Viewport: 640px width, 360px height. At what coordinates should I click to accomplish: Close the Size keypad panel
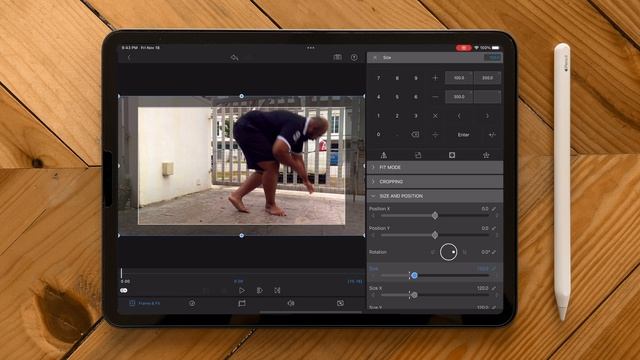(x=375, y=58)
